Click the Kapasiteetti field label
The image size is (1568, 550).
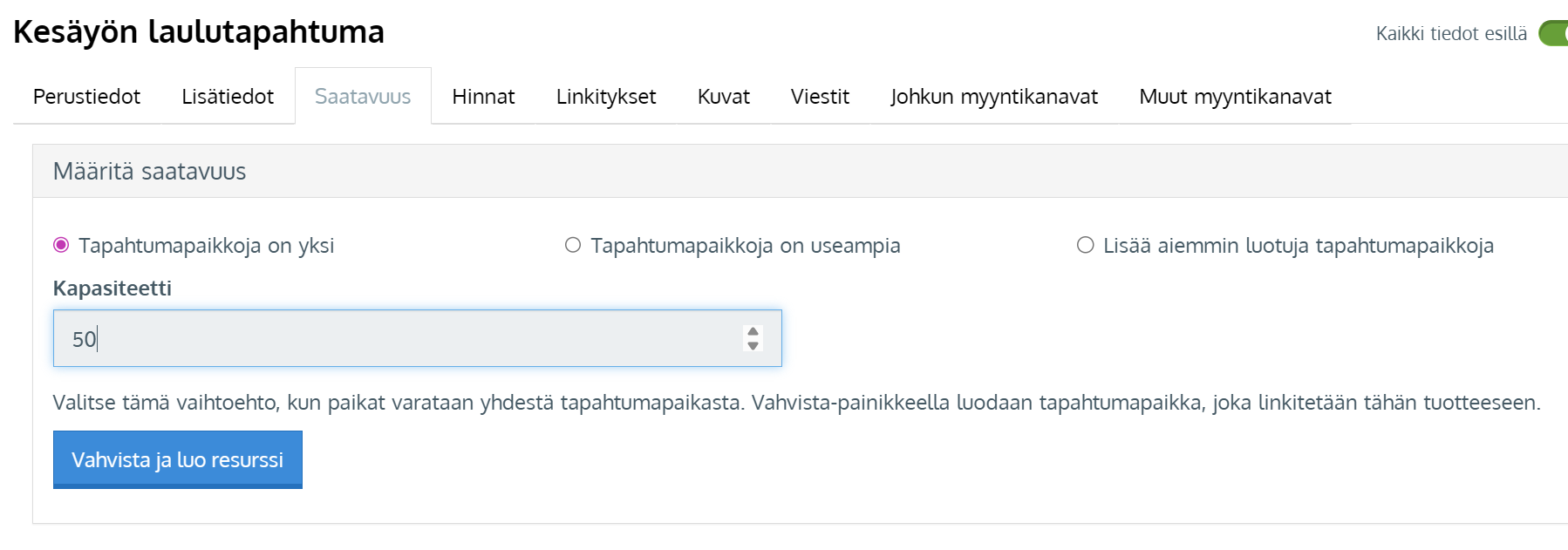point(112,289)
